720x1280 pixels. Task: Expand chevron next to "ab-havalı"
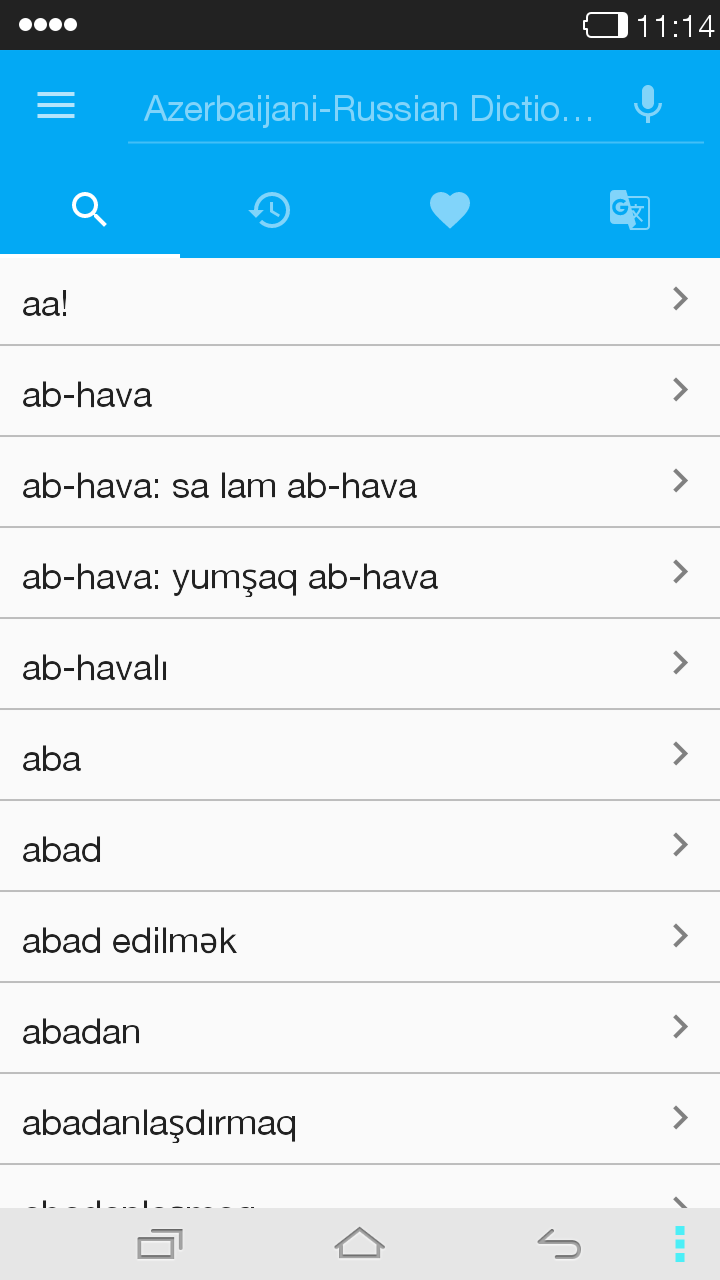click(681, 663)
